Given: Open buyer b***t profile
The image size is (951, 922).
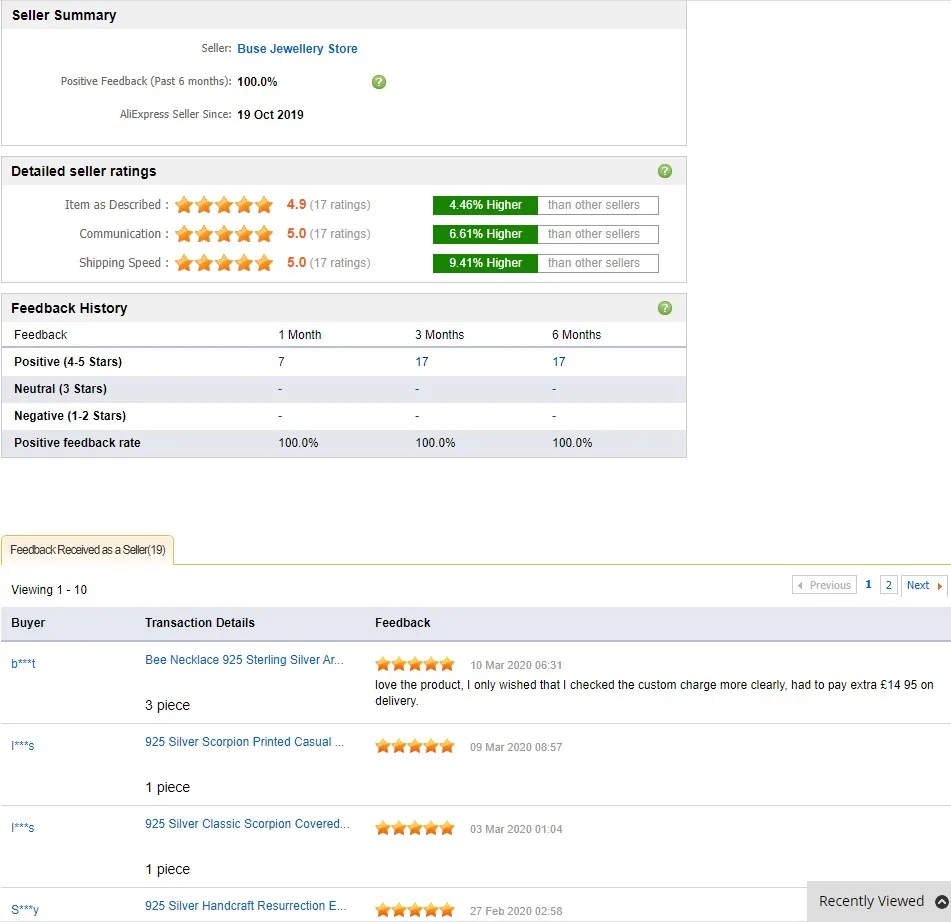Looking at the screenshot, I should (23, 664).
